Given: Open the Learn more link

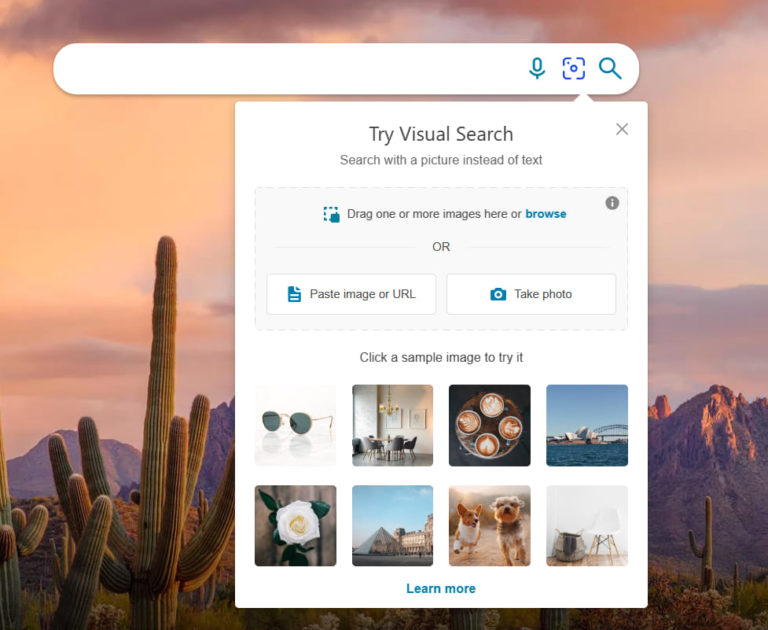Looking at the screenshot, I should [441, 589].
